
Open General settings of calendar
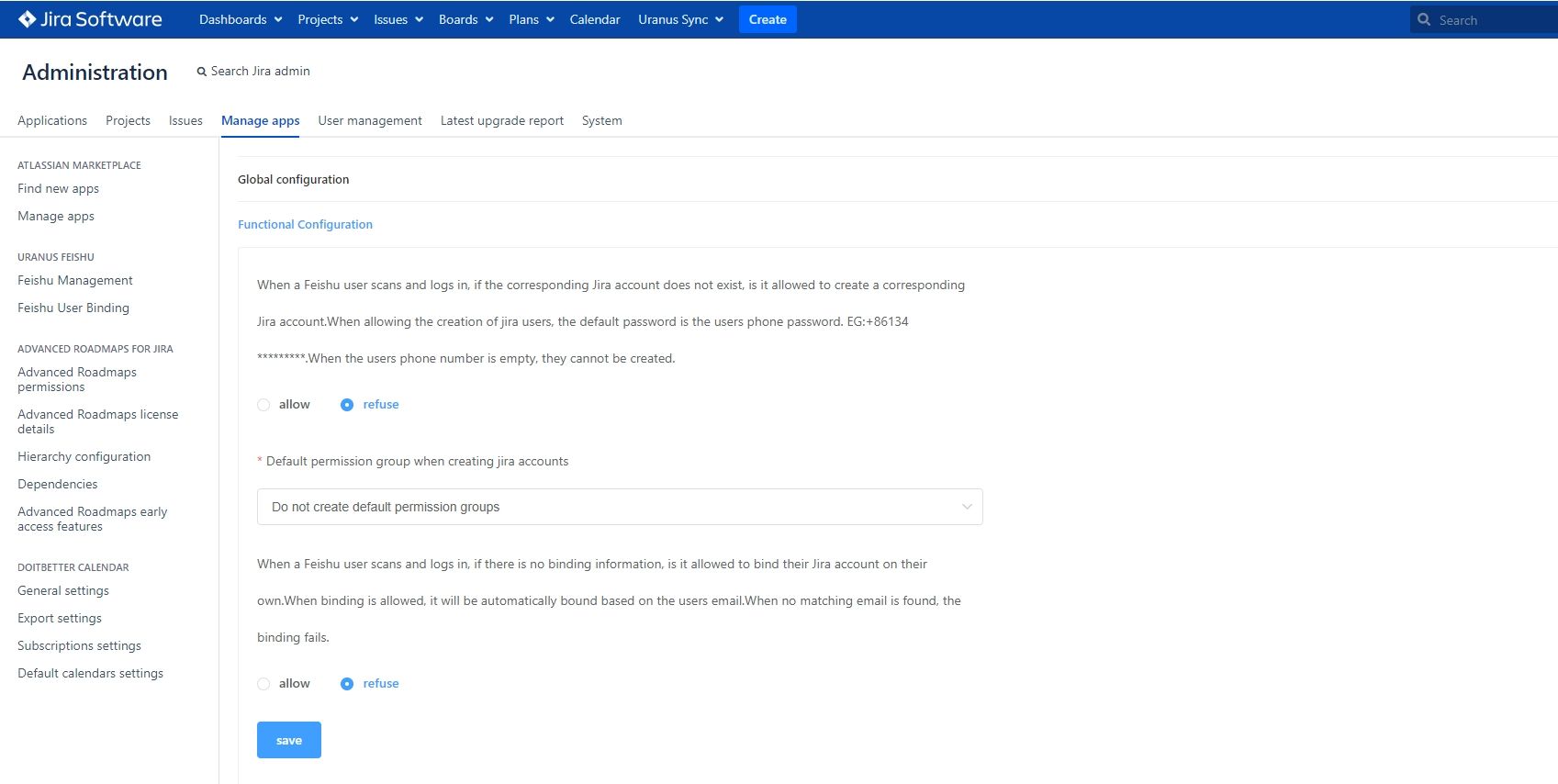point(63,590)
